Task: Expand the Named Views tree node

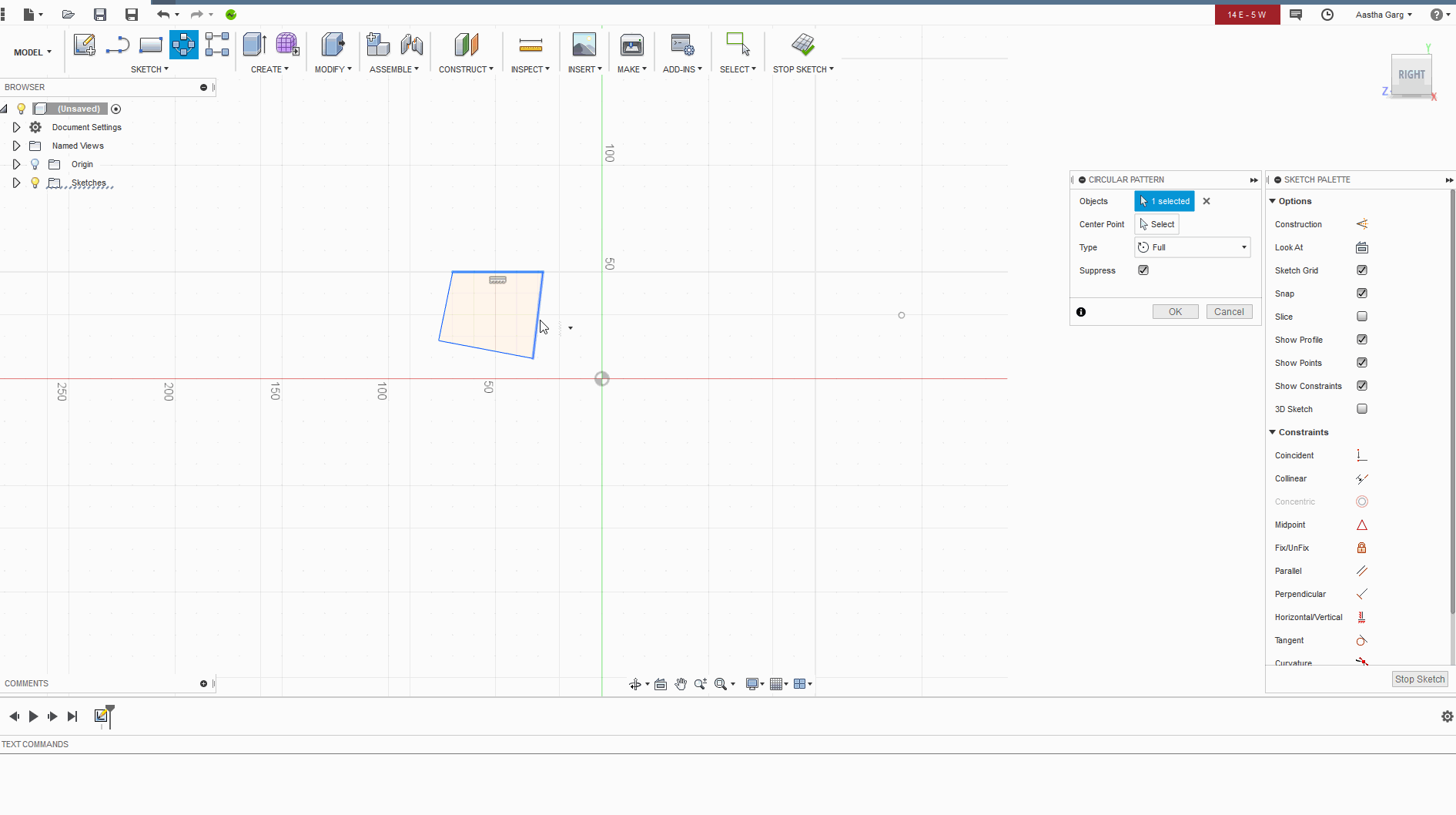Action: [16, 146]
